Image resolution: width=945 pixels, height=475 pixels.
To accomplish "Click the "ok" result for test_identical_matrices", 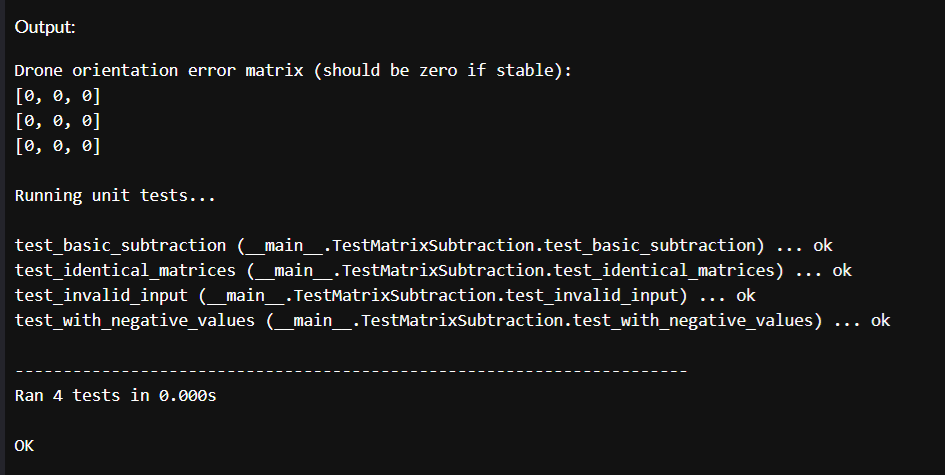I will pyautogui.click(x=842, y=270).
